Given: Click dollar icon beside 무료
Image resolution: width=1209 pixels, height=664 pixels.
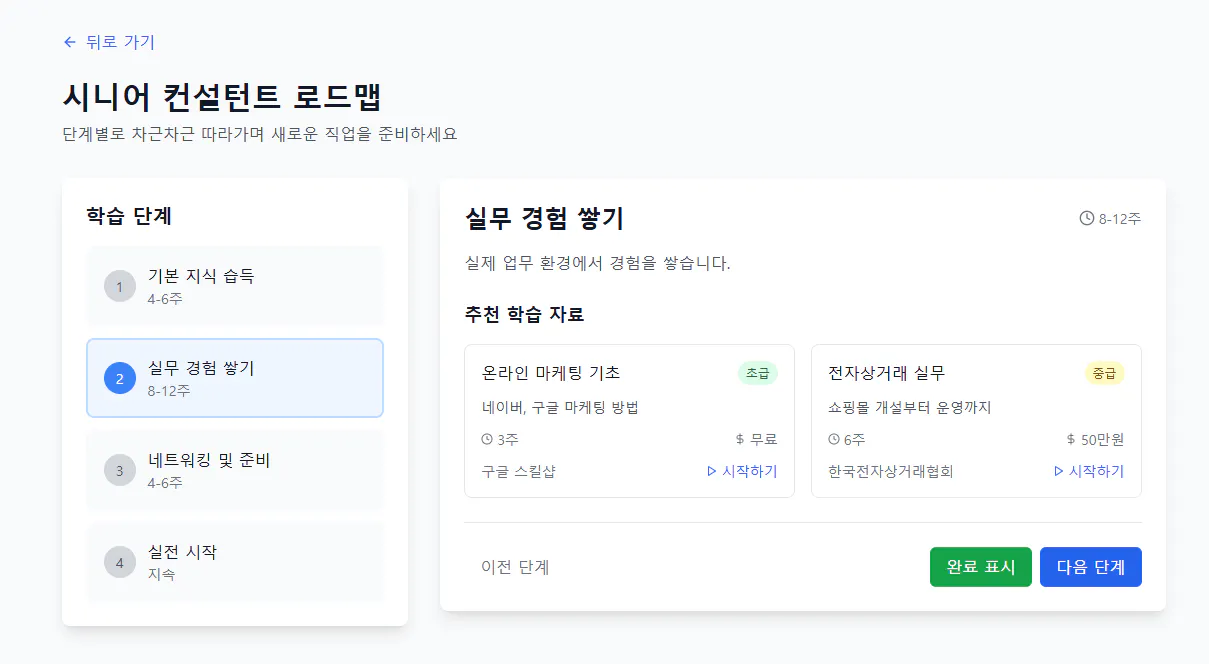Looking at the screenshot, I should (740, 439).
